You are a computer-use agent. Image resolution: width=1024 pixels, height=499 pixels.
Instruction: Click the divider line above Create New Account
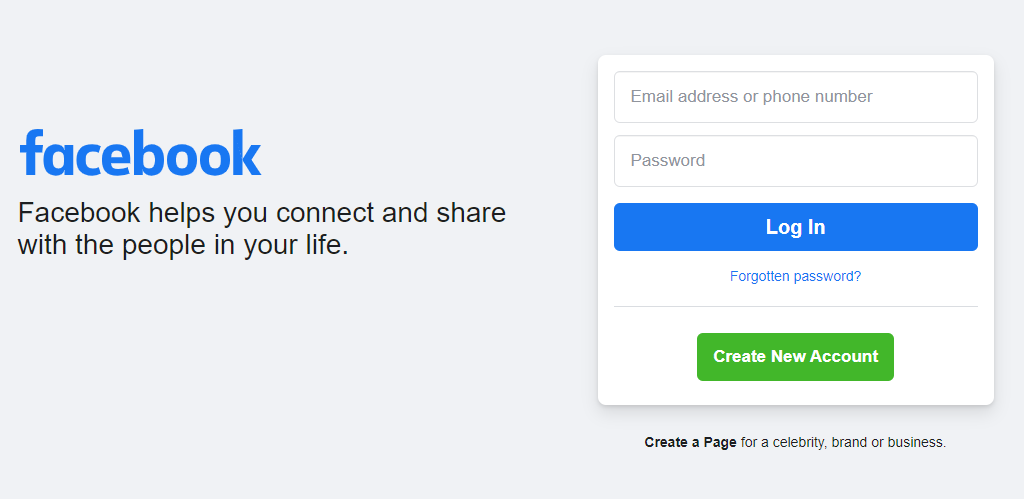click(795, 306)
